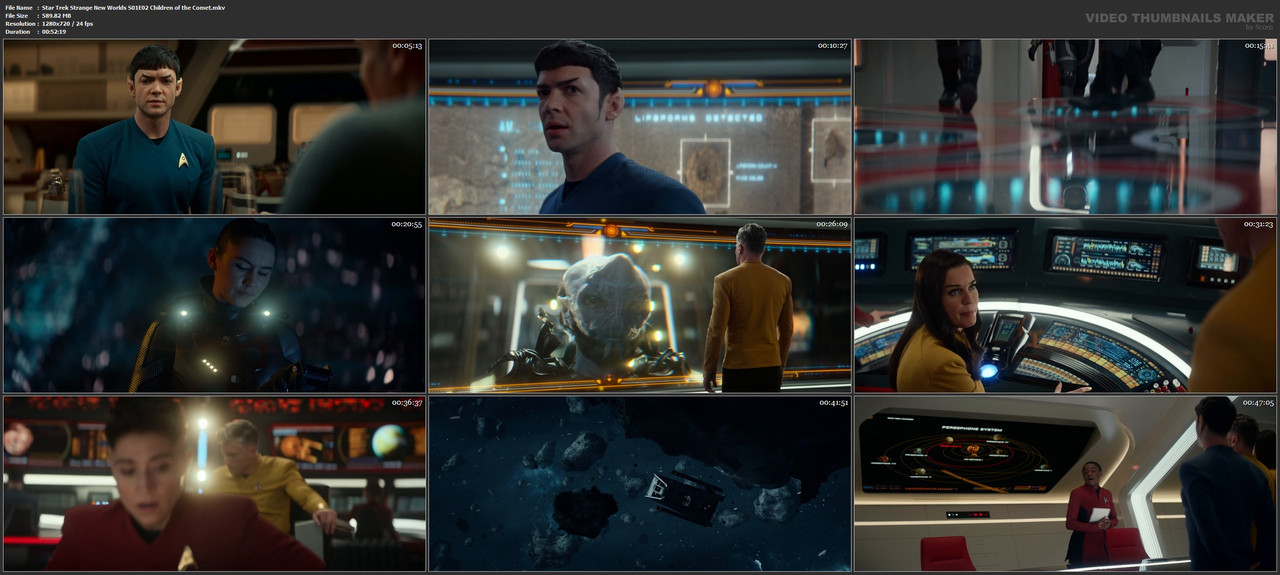The width and height of the screenshot is (1280, 575).
Task: Open the transporter pad thumbnail in the top row
Action: click(x=1065, y=127)
